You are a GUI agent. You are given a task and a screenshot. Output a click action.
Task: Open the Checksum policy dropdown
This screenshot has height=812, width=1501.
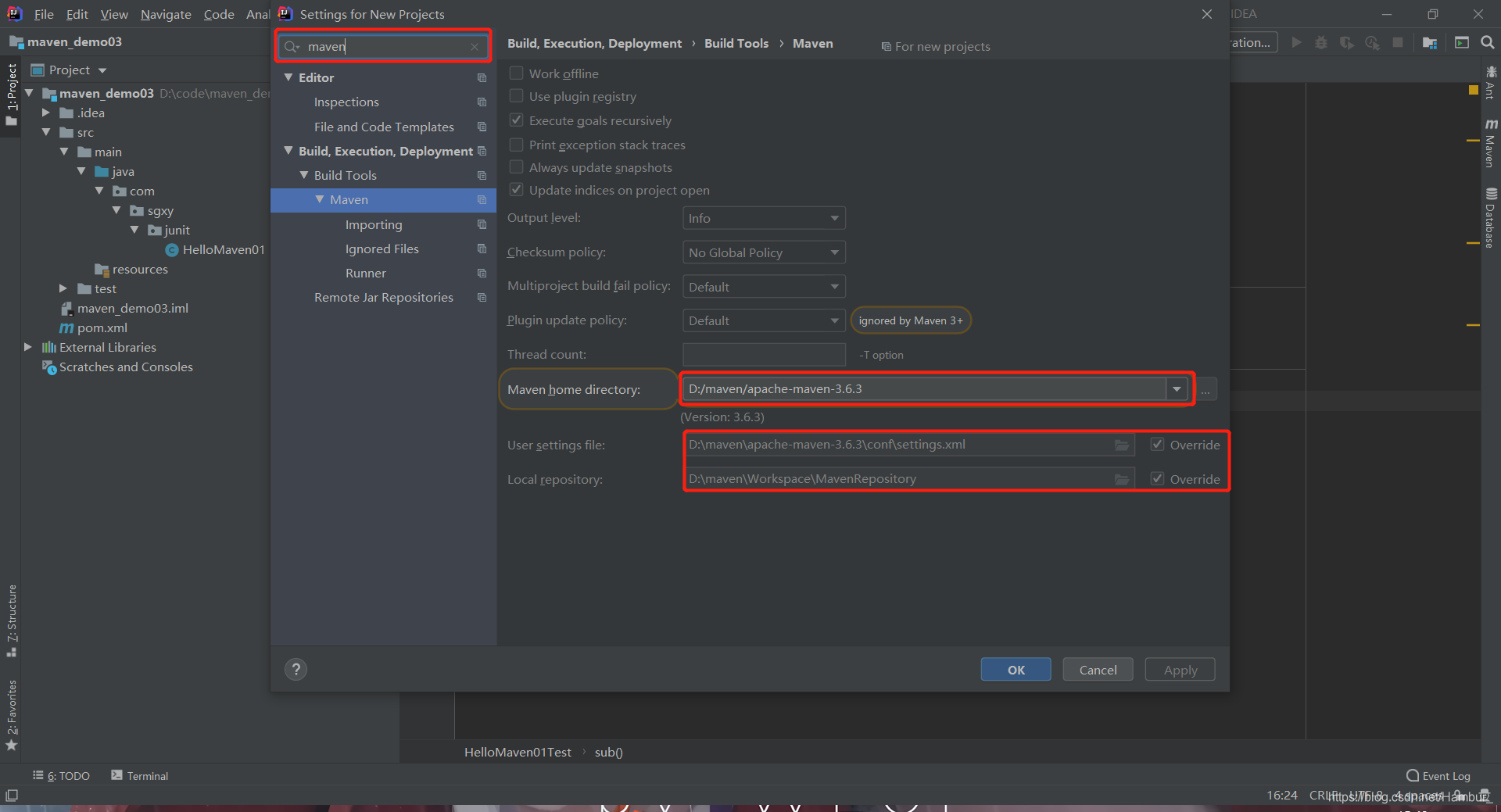click(764, 252)
